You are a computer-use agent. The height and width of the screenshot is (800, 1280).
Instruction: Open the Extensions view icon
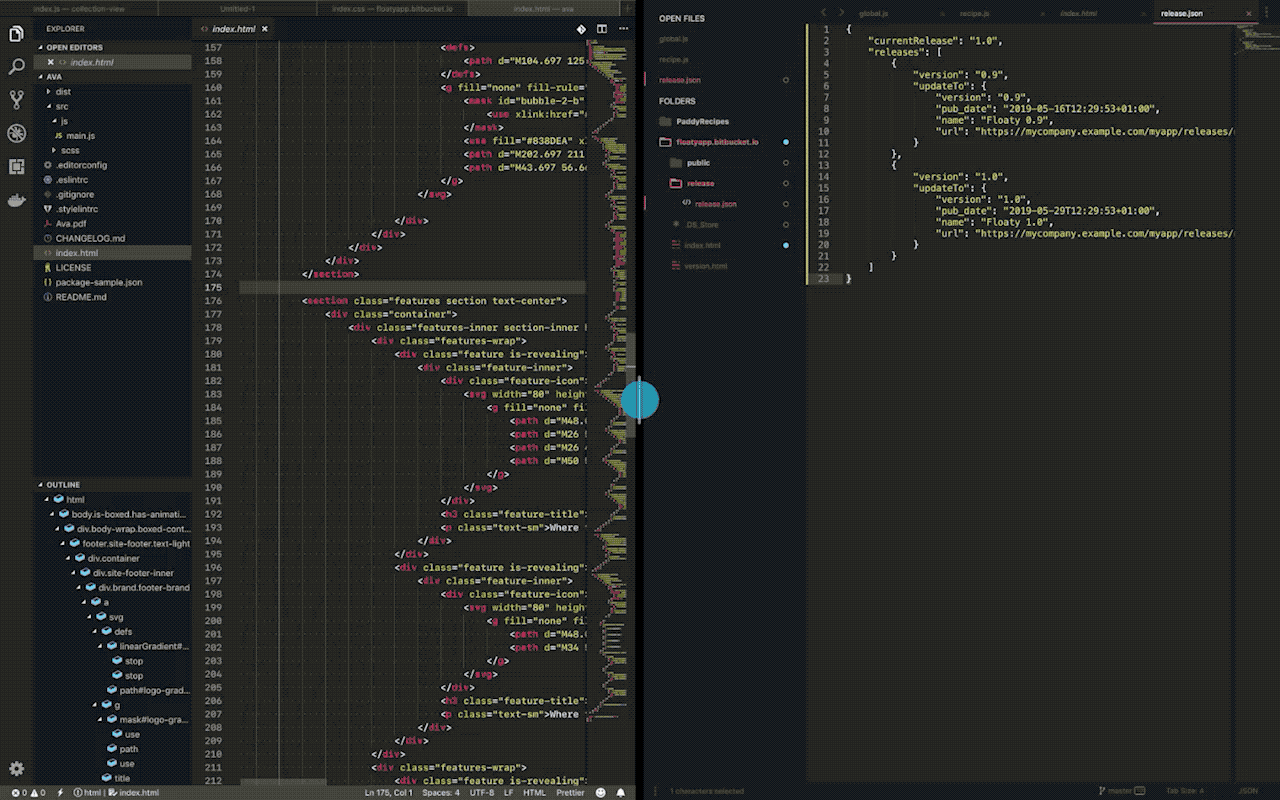click(16, 166)
